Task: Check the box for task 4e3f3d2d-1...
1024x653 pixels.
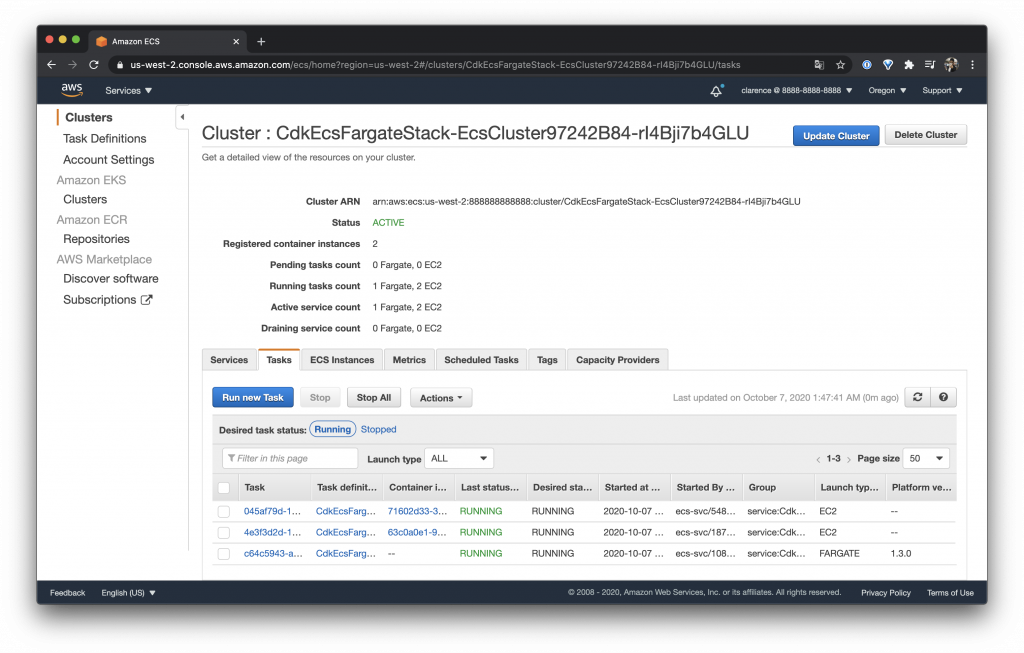Action: tap(224, 532)
